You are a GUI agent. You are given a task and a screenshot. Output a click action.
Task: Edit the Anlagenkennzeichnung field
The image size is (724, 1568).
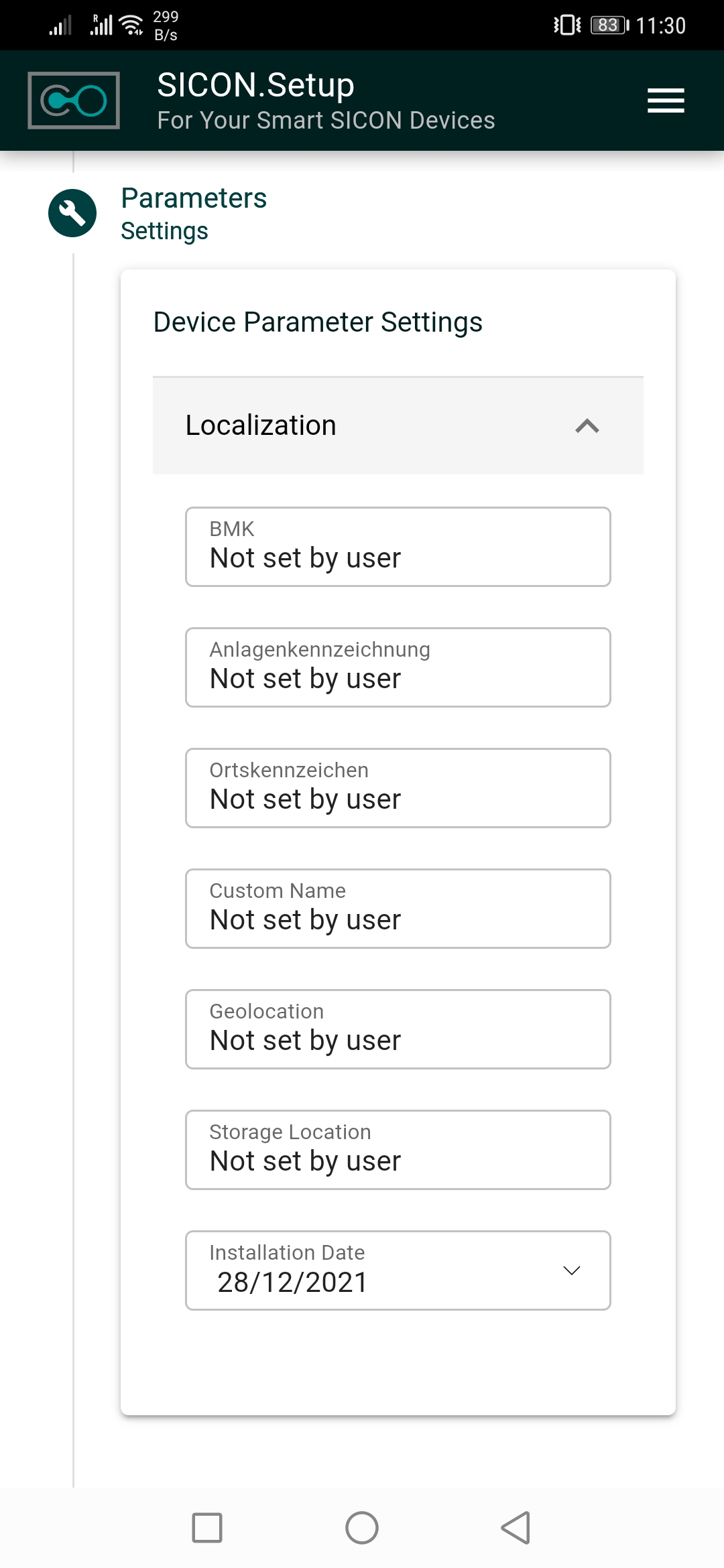click(x=398, y=667)
